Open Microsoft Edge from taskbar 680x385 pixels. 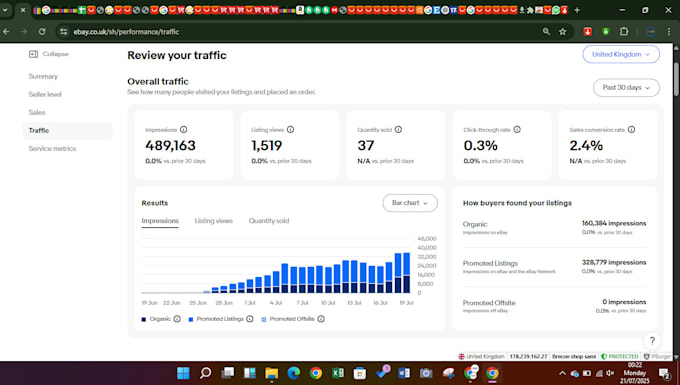294,373
